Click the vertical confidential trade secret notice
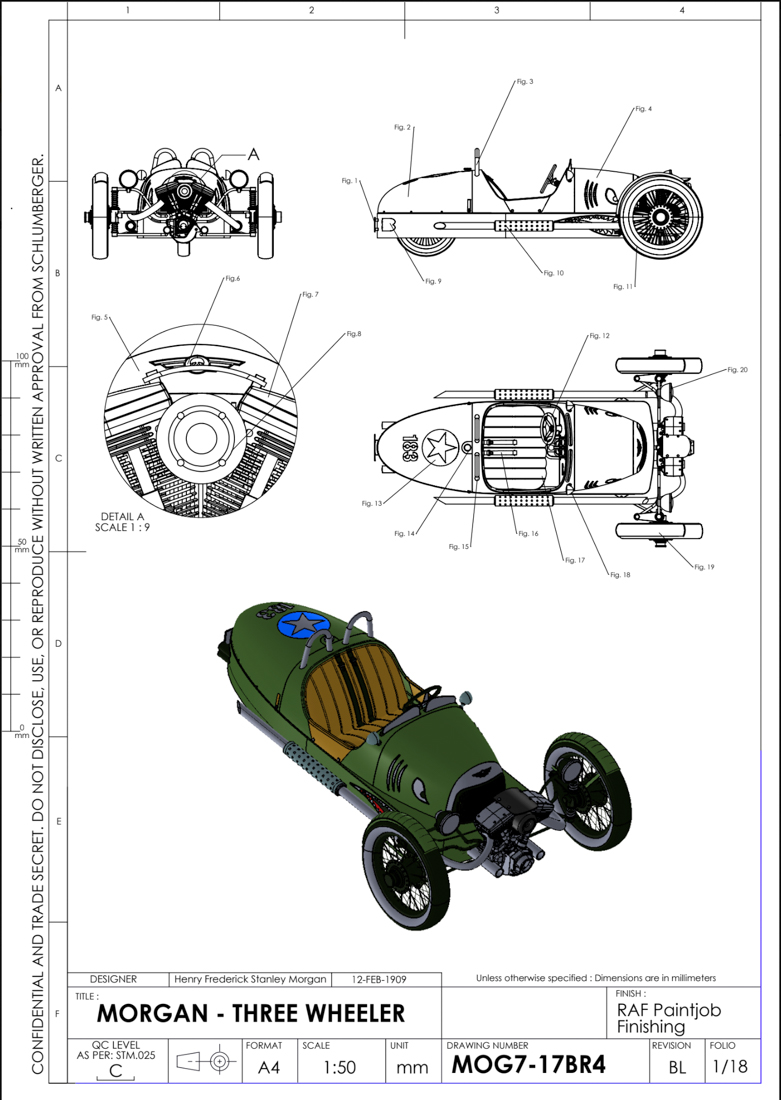 point(38,614)
